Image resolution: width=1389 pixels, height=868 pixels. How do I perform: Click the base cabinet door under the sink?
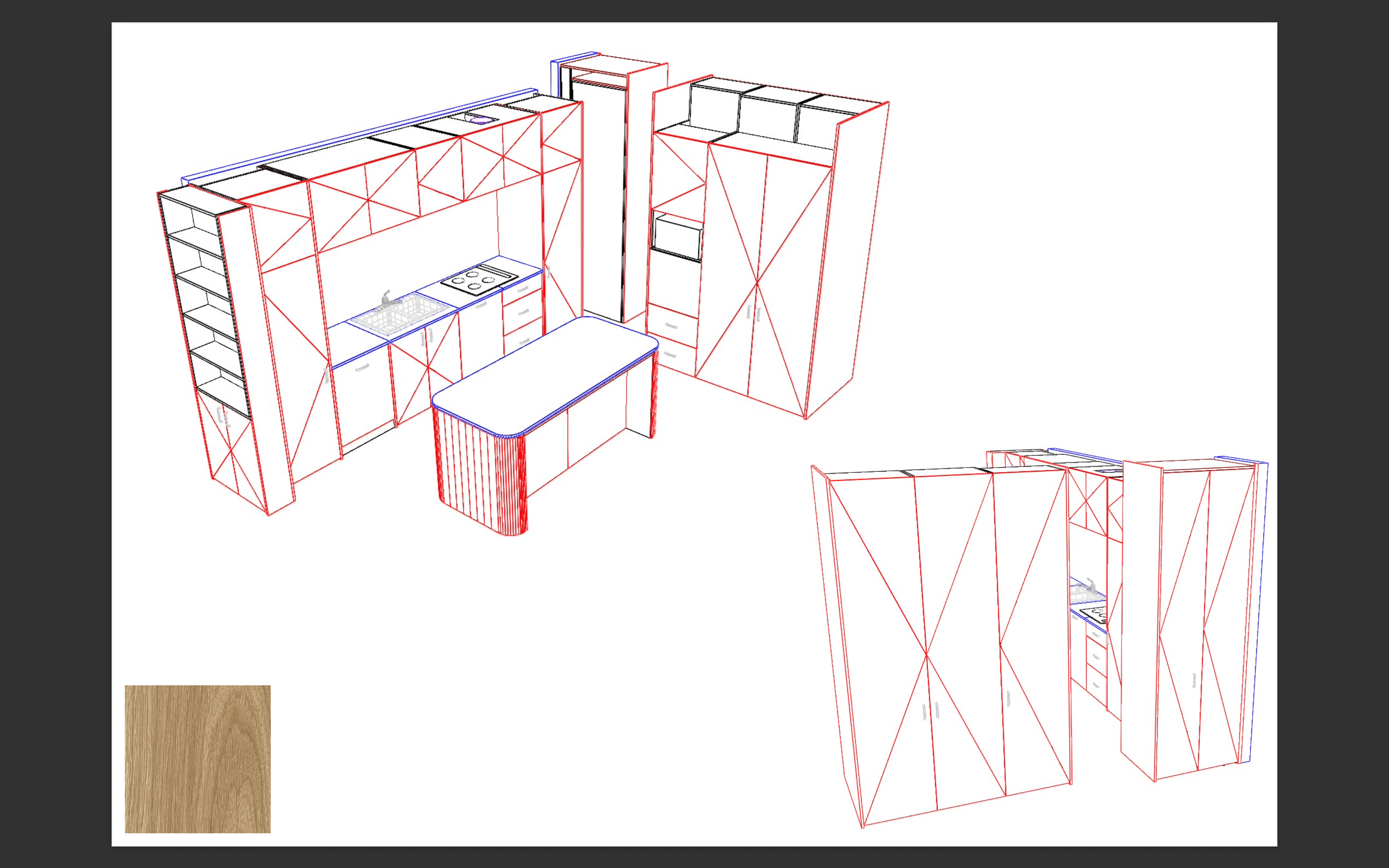410,376
